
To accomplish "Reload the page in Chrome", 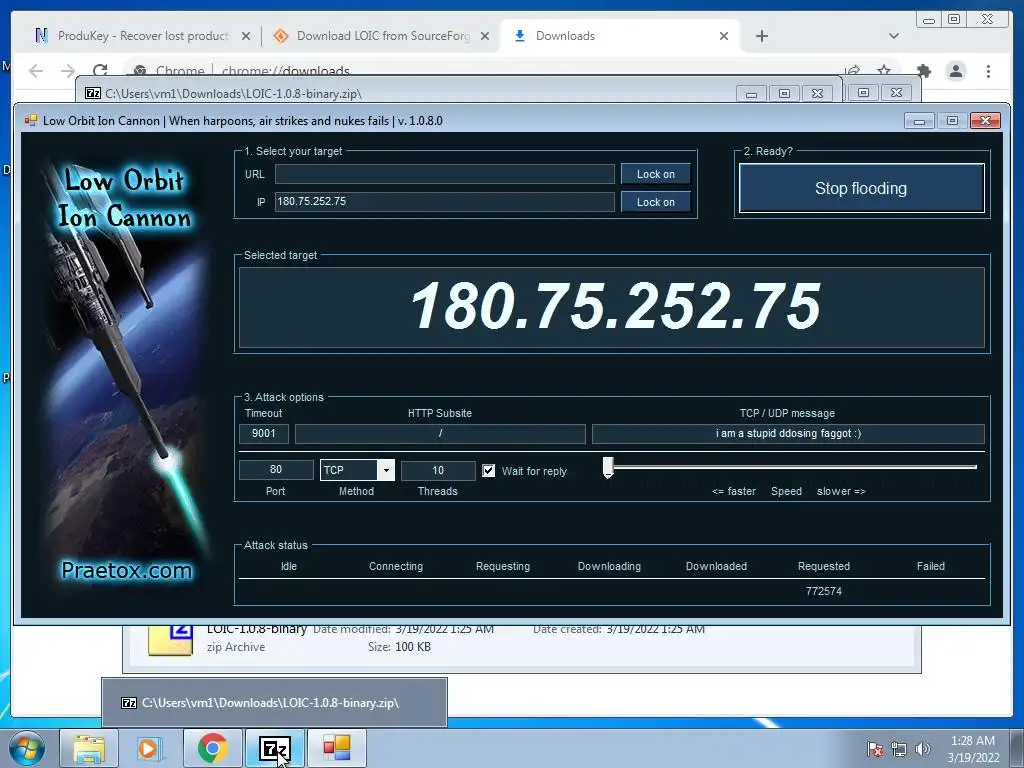I will pos(100,71).
